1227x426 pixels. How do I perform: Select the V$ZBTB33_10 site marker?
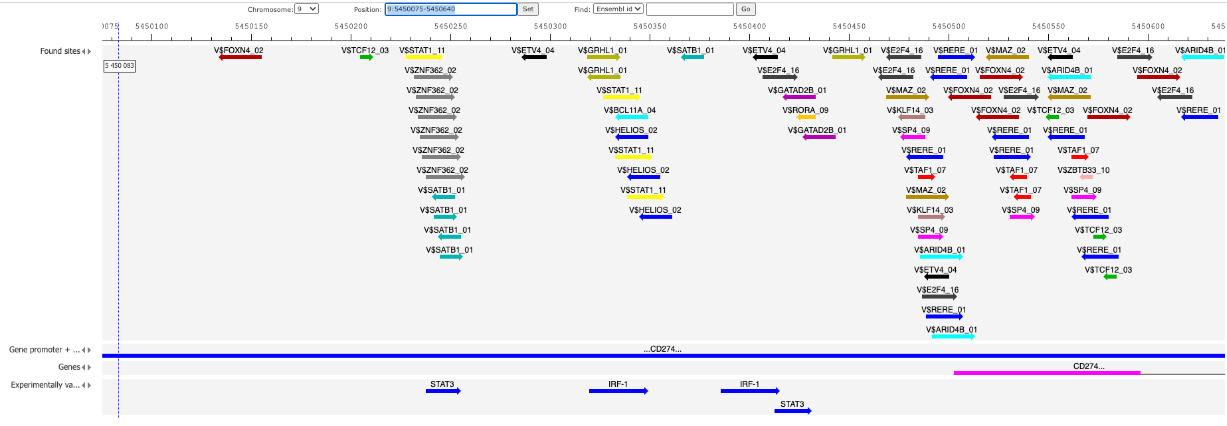[1086, 177]
